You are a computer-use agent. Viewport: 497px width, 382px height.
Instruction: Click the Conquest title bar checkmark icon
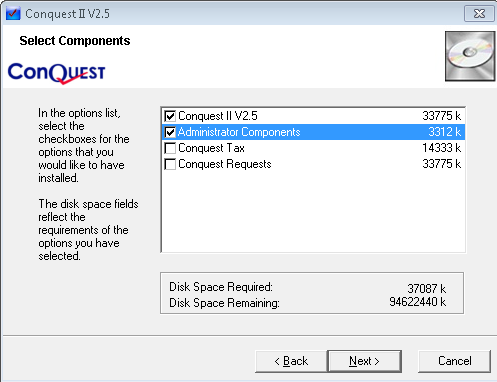click(13, 14)
